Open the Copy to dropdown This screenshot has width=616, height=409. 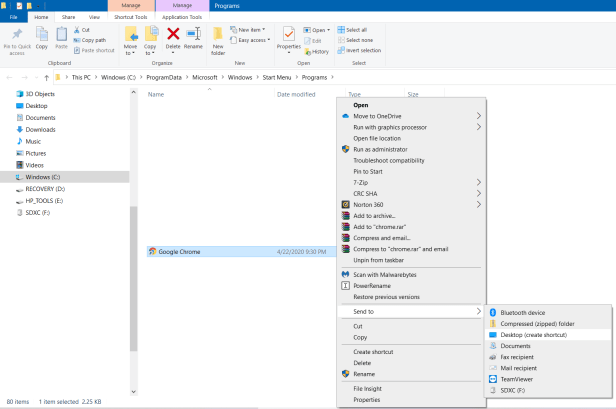[151, 41]
